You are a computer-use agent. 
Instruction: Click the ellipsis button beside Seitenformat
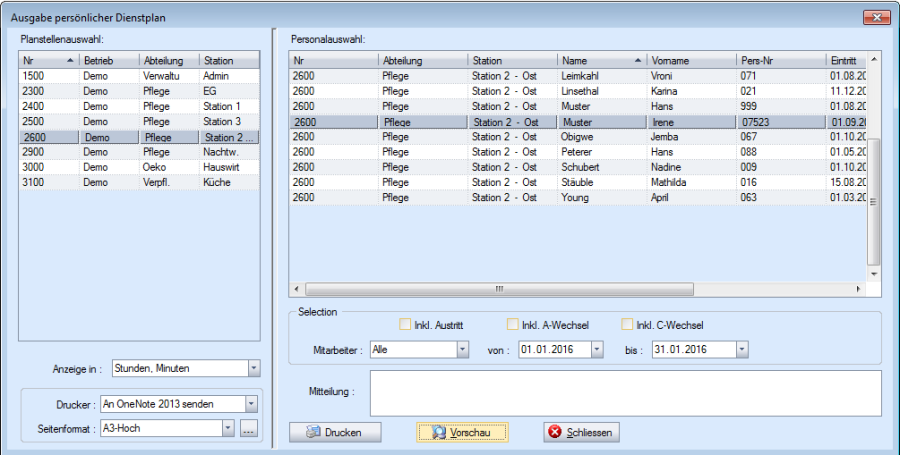click(248, 428)
